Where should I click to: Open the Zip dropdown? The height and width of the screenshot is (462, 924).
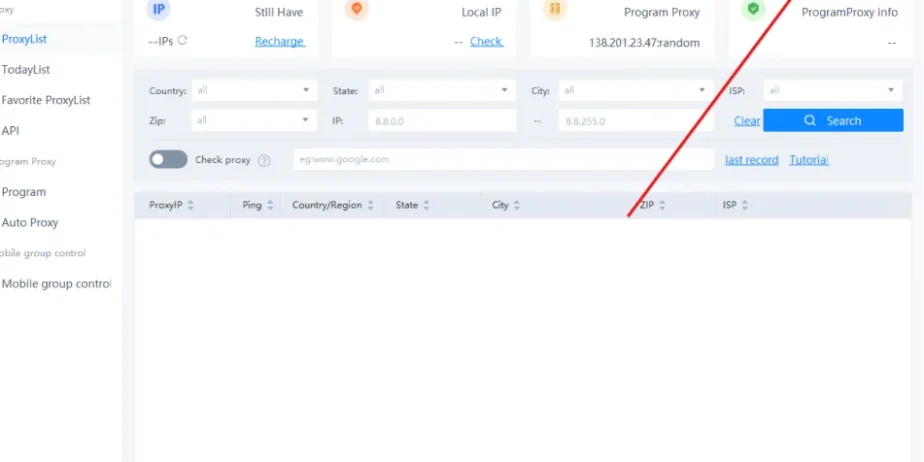[254, 120]
